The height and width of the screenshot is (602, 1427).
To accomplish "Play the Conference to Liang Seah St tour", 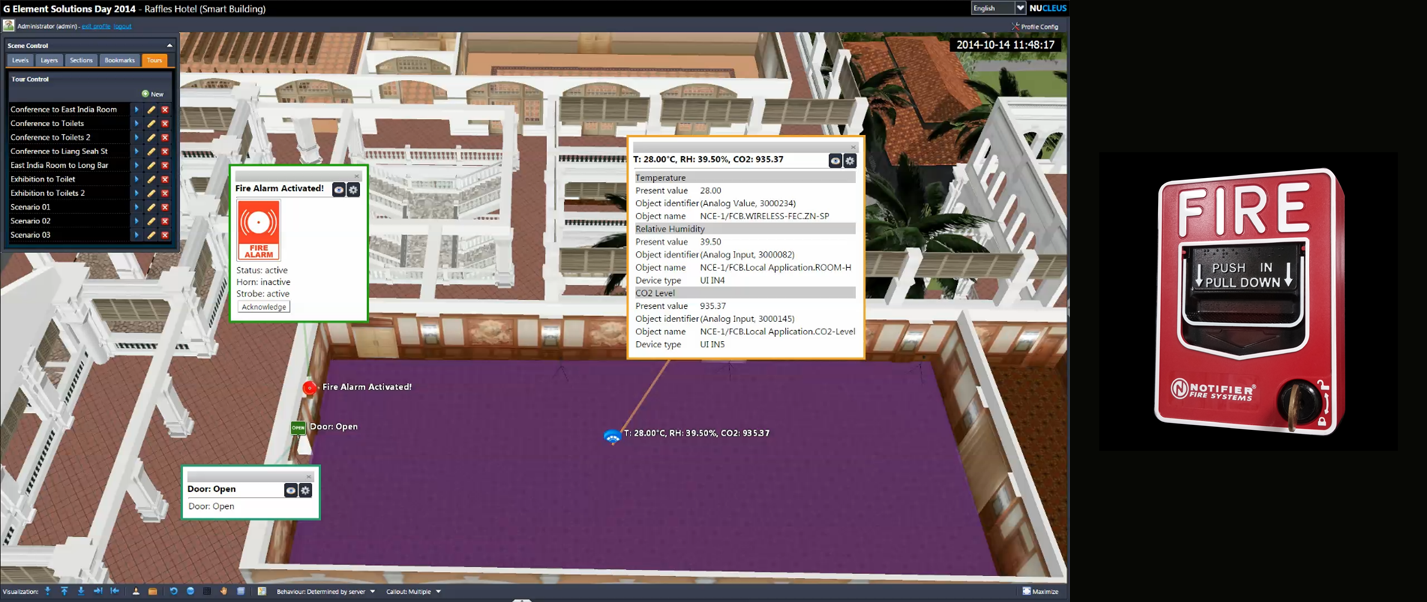I will coord(137,152).
